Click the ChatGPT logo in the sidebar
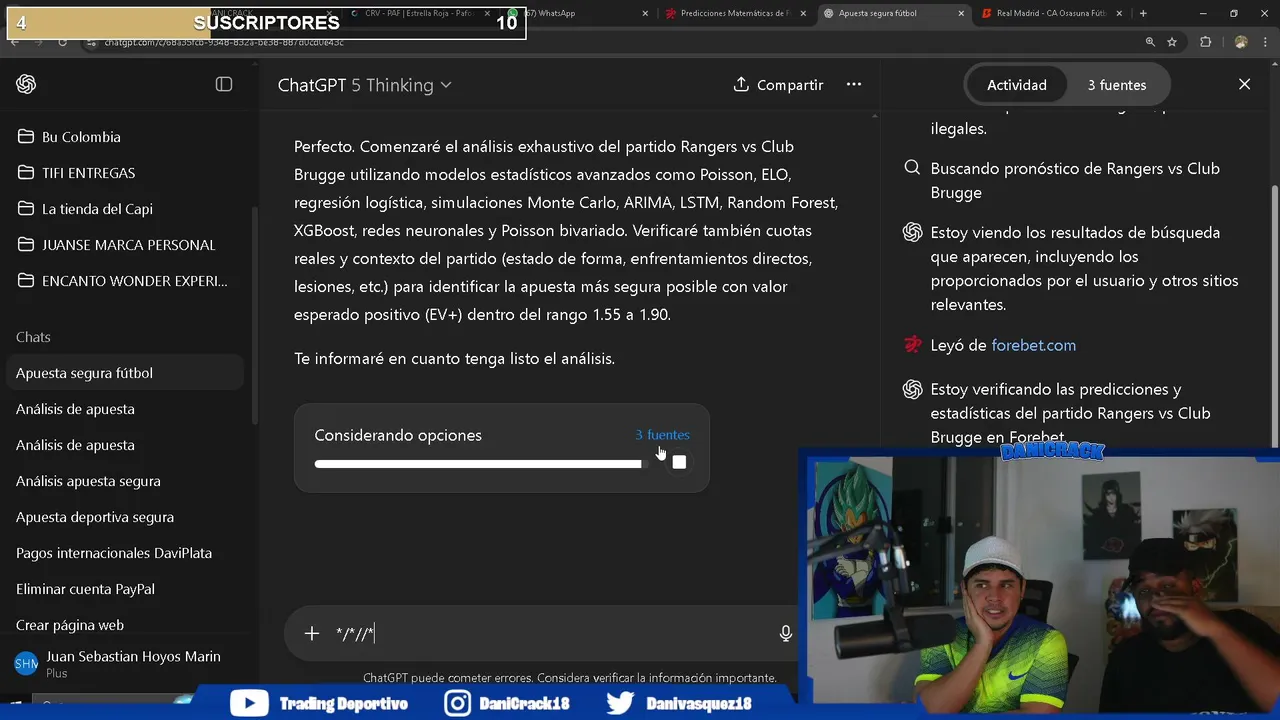The height and width of the screenshot is (720, 1280). point(26,85)
